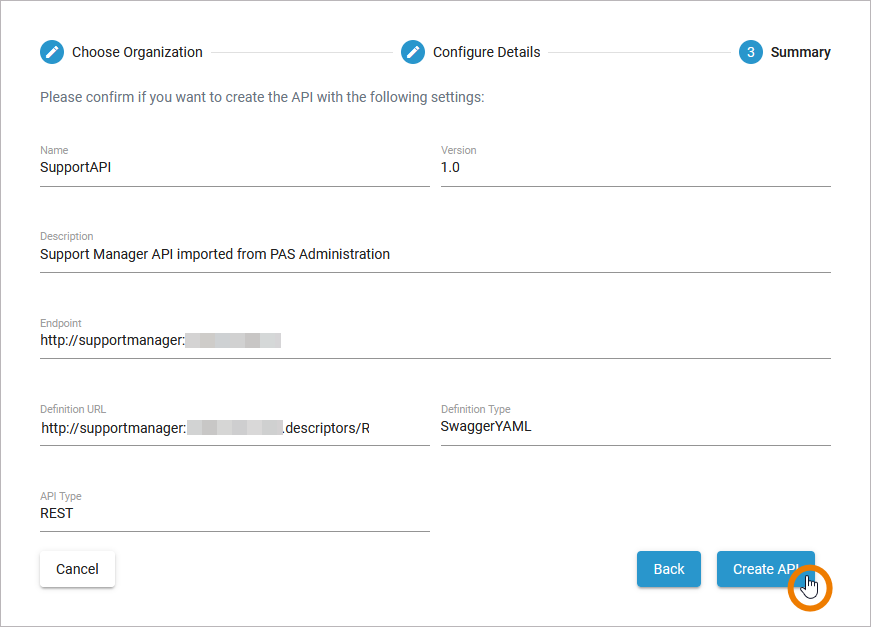Go to the Choose Organization step label
This screenshot has height=627, width=871.
(137, 52)
